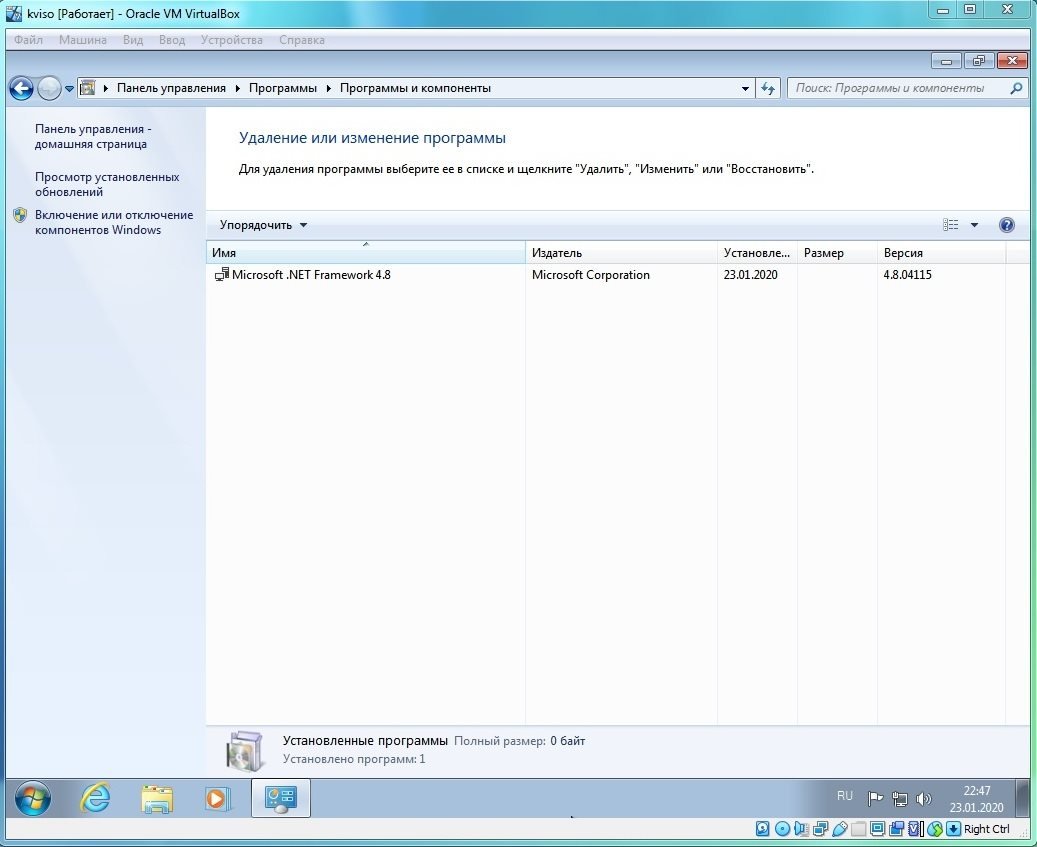This screenshot has height=847, width=1037.
Task: Click the VirtualBox optical disc indicator
Action: click(782, 829)
